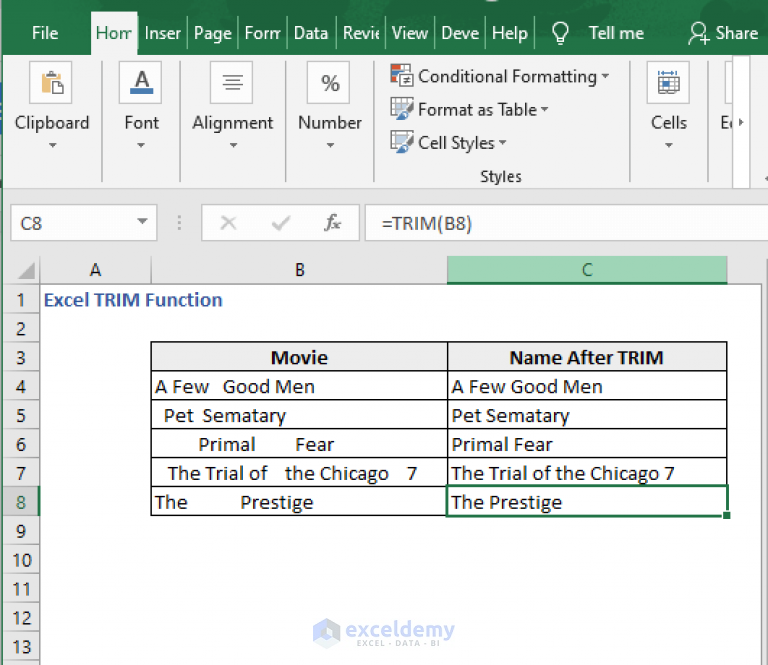Click the Cell Styles icon

pyautogui.click(x=402, y=142)
